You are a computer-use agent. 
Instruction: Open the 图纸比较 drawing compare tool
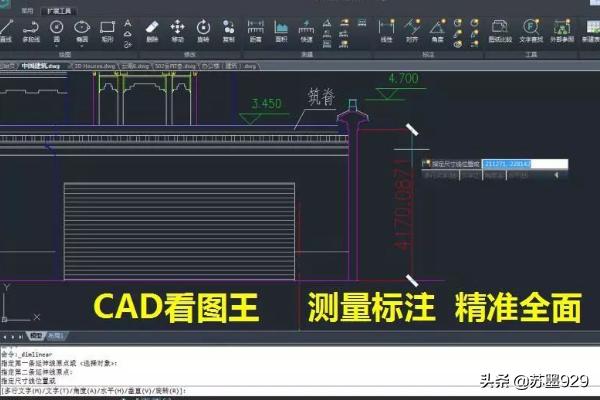pos(500,31)
